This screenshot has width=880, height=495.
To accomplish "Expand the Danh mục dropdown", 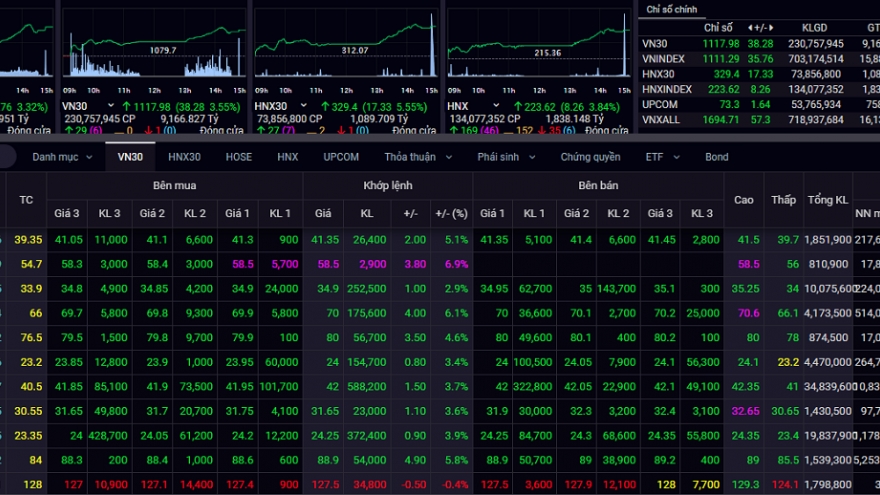I will 62,157.
